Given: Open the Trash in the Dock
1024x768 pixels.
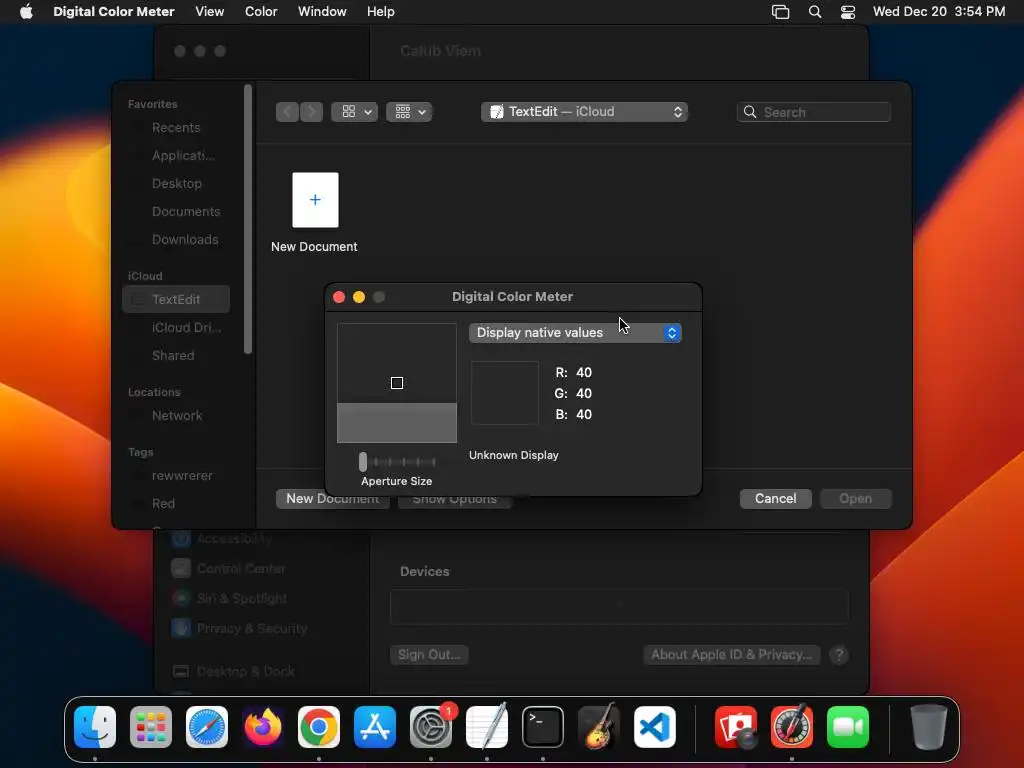Looking at the screenshot, I should click(929, 727).
